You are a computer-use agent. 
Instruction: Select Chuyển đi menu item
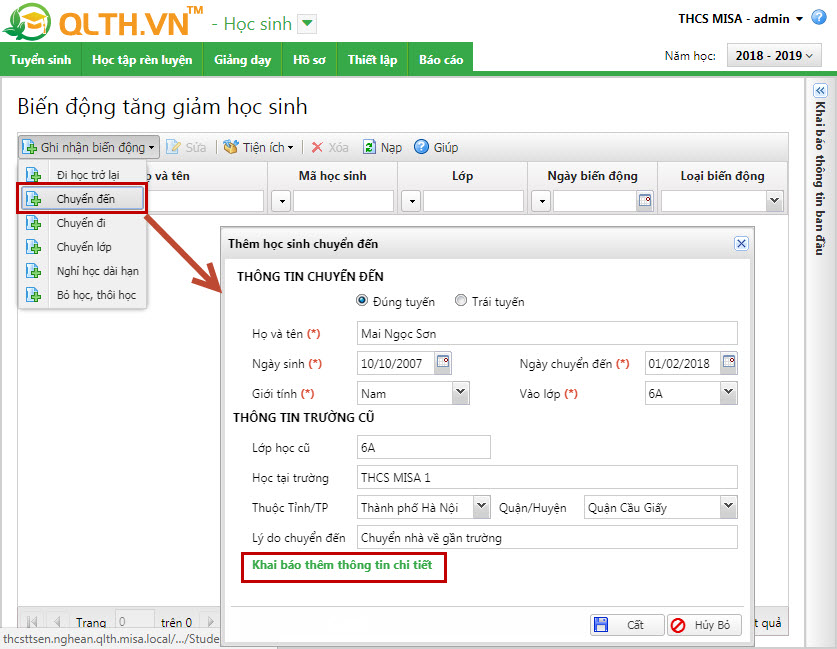click(x=83, y=223)
